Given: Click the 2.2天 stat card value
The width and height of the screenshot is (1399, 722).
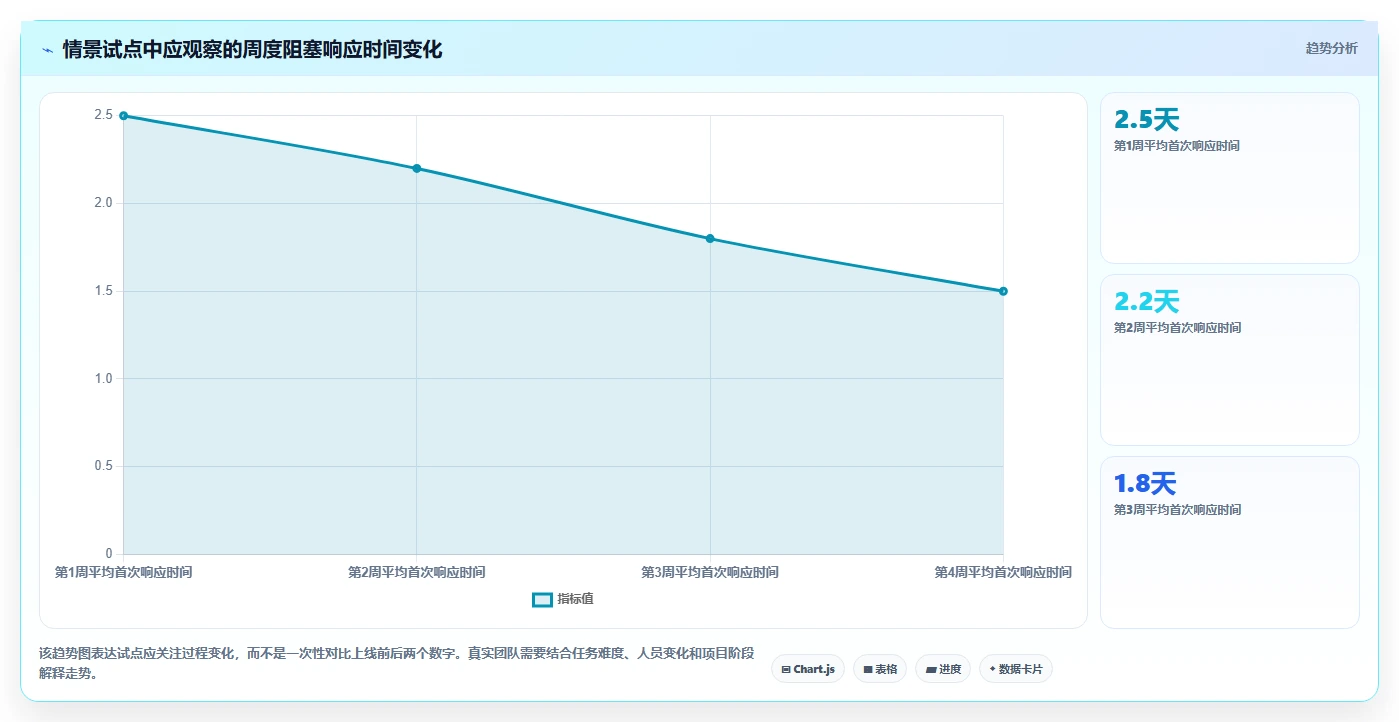Looking at the screenshot, I should (1147, 302).
